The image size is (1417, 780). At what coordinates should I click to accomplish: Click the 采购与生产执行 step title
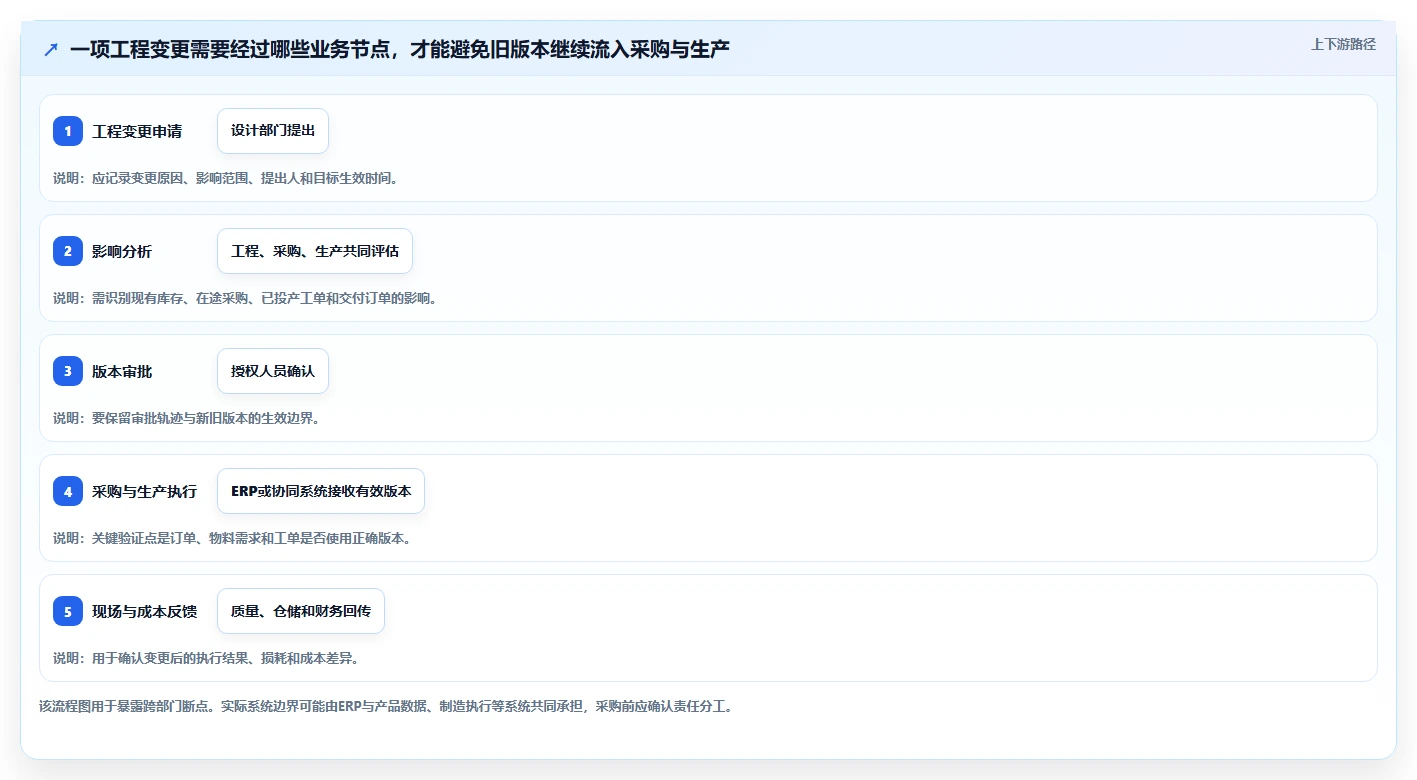click(x=145, y=491)
